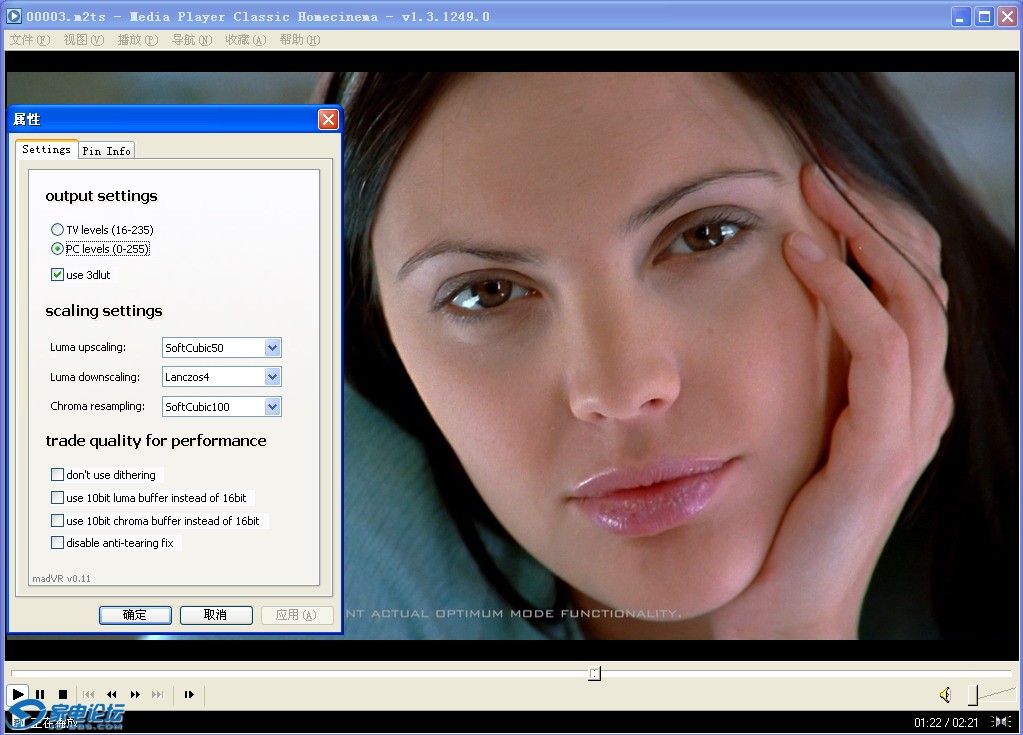Select TV levels (16-235) radio button

58,230
